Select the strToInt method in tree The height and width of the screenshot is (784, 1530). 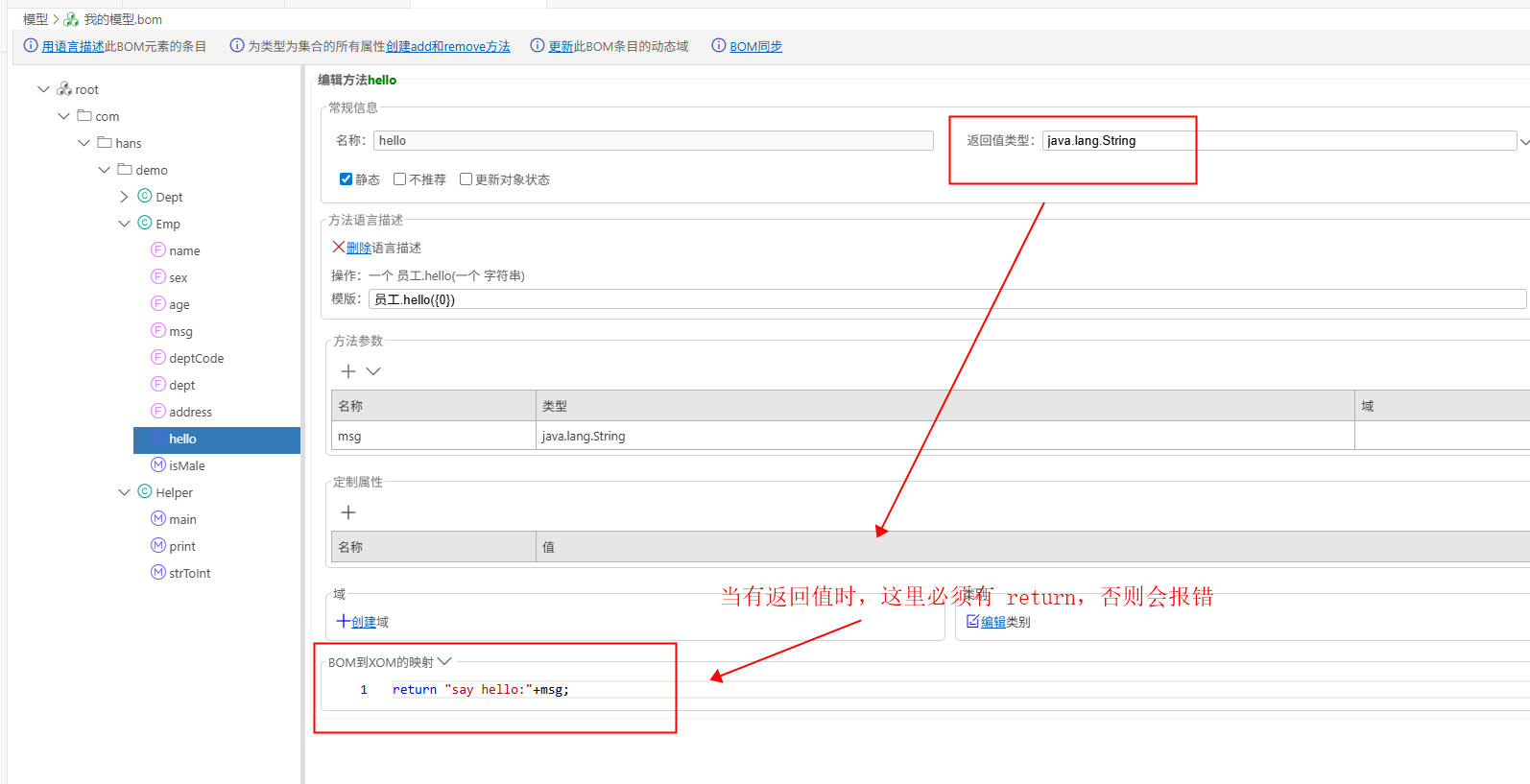point(189,573)
